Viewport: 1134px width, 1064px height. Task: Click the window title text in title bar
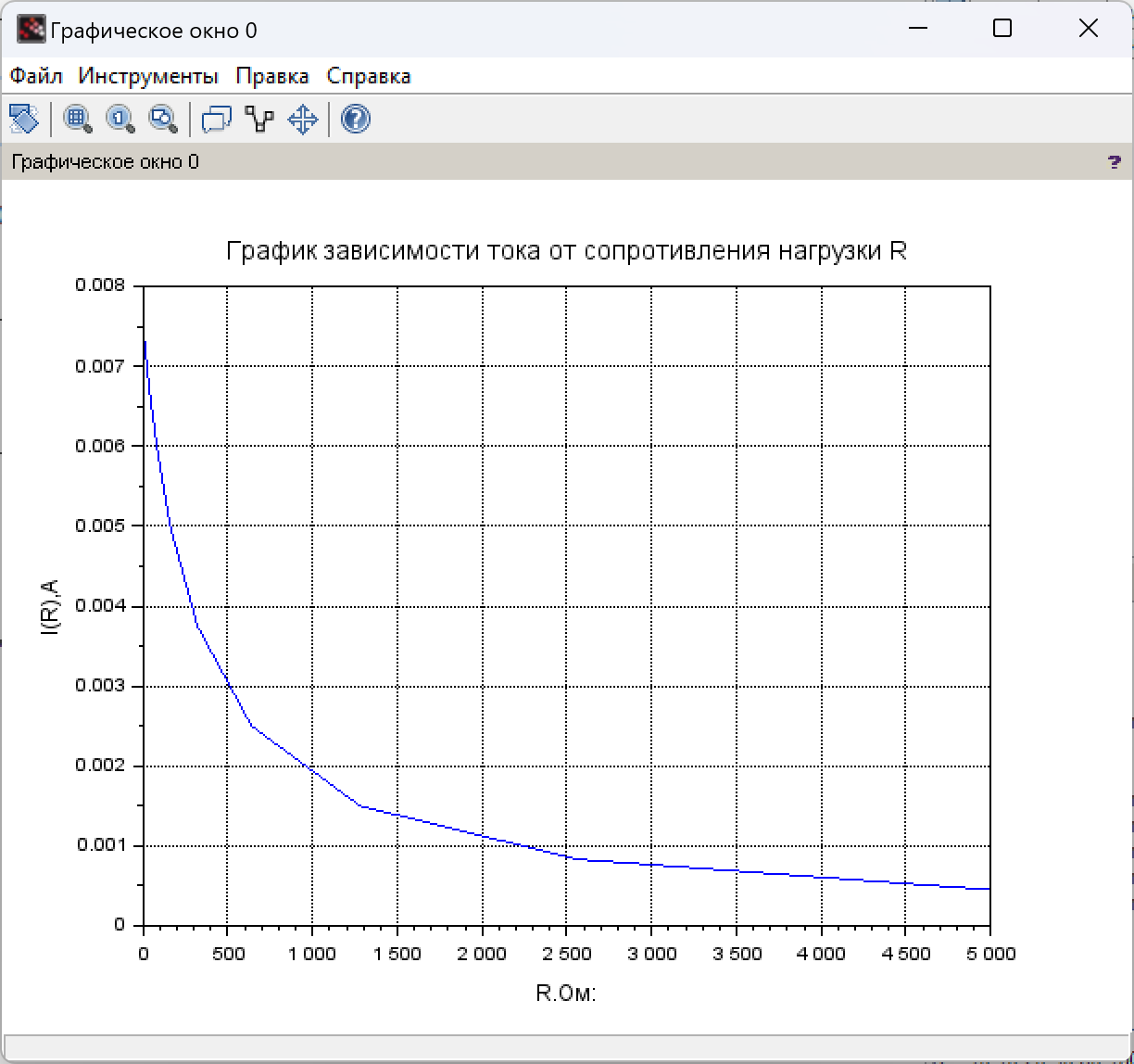pos(154,31)
